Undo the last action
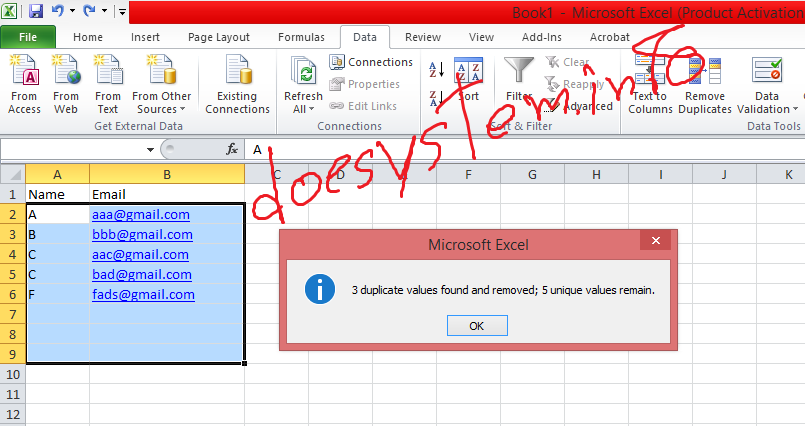Screen dimensions: 805x426 58,10
